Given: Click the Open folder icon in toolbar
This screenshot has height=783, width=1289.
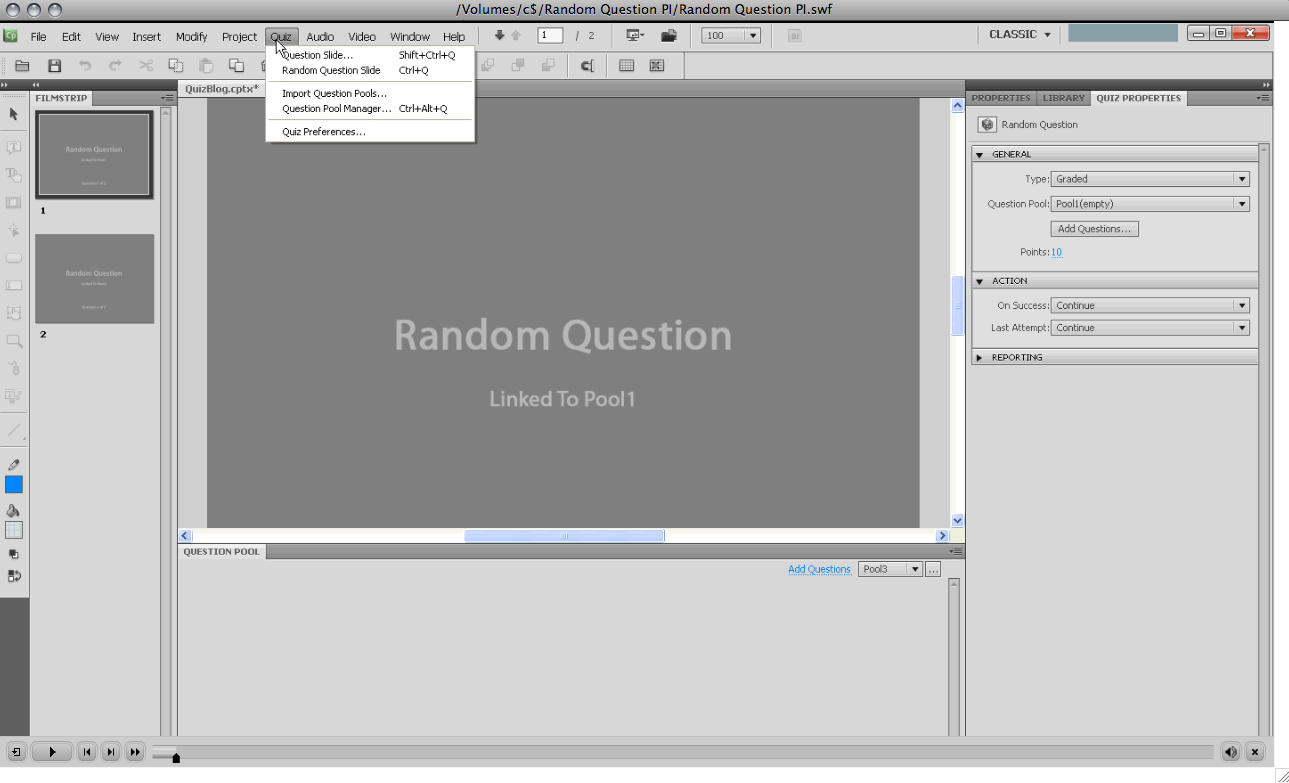Looking at the screenshot, I should click(22, 66).
